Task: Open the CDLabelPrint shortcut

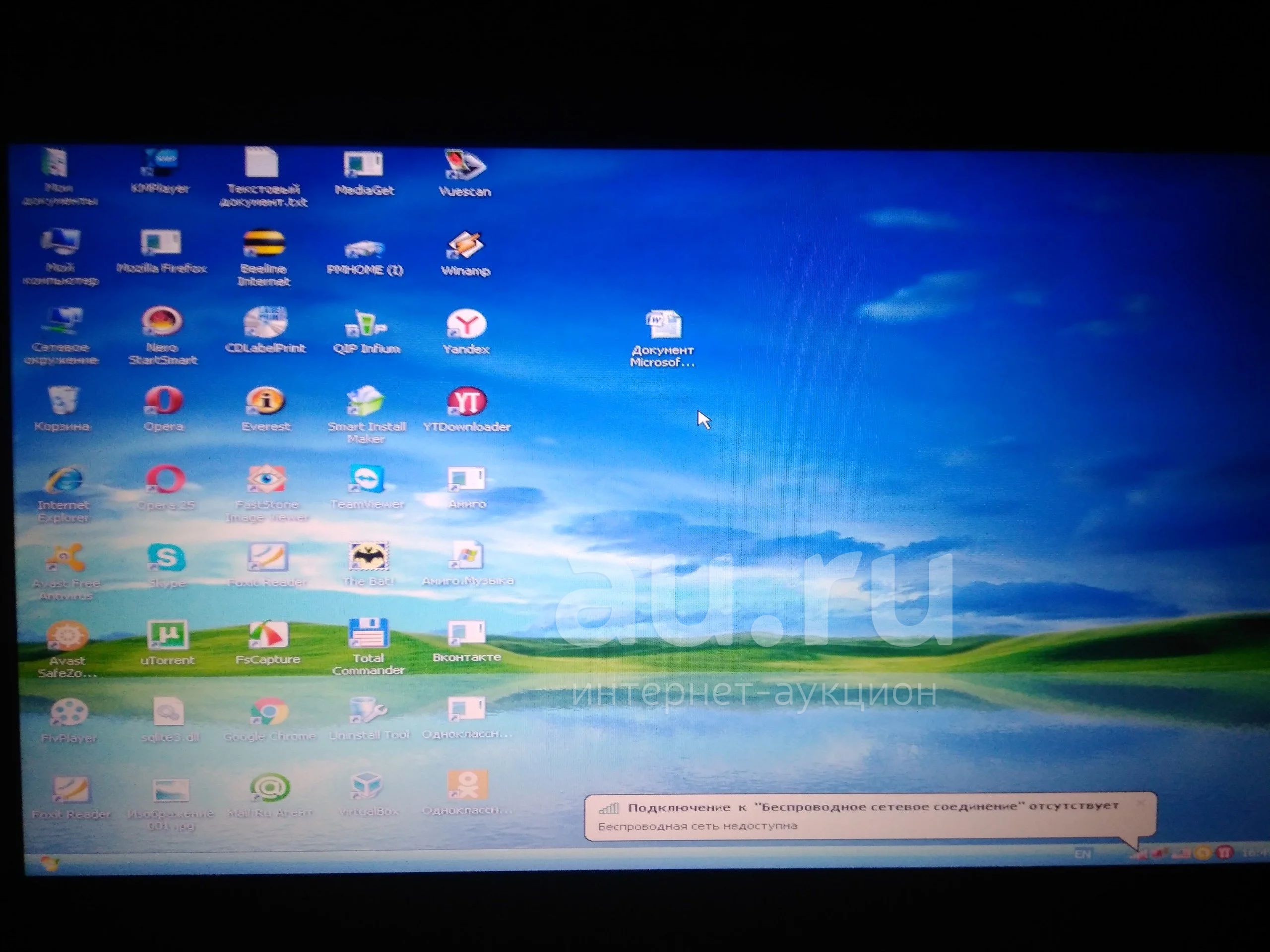Action: coord(265,330)
